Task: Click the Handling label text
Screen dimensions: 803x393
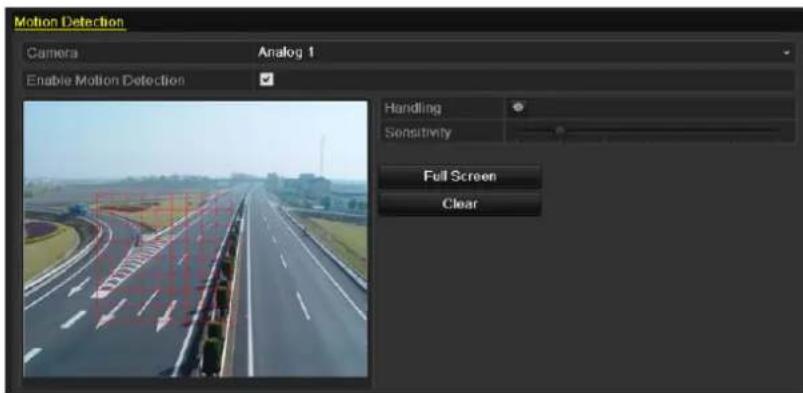Action: (413, 108)
